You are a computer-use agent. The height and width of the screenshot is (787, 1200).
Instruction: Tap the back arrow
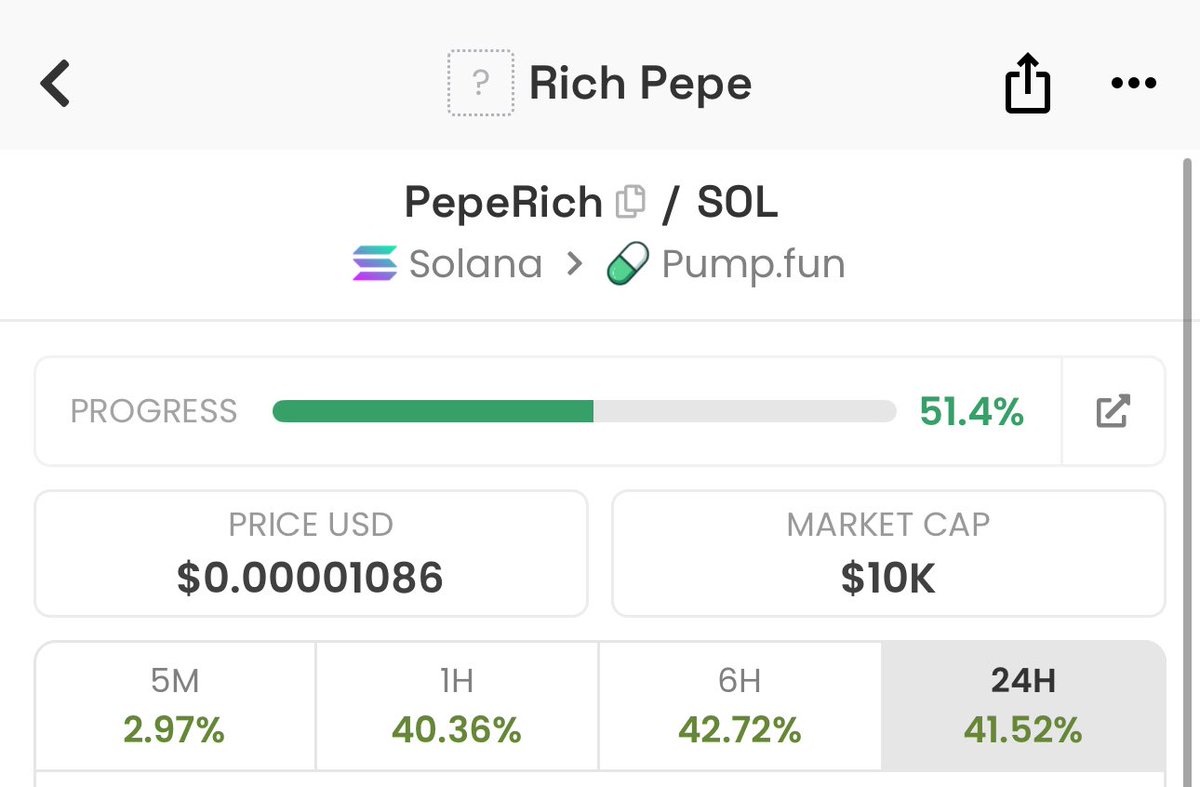coord(56,84)
